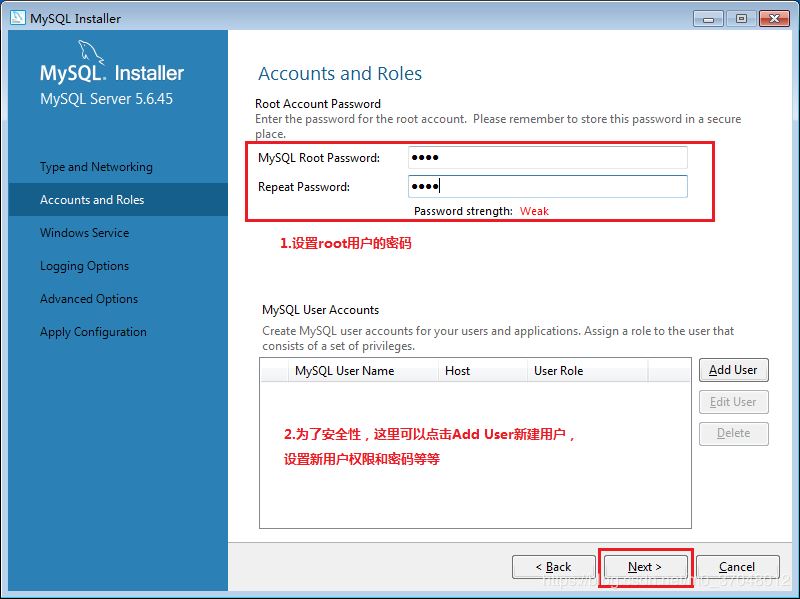
Task: Click the MySQL Installer title bar icon
Action: pyautogui.click(x=17, y=18)
